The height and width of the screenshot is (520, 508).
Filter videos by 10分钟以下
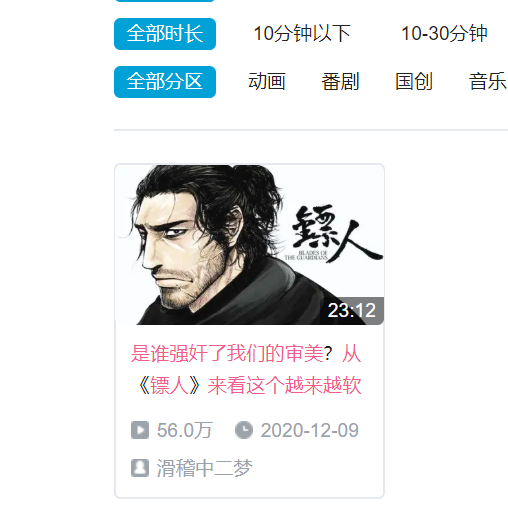[x=302, y=34]
